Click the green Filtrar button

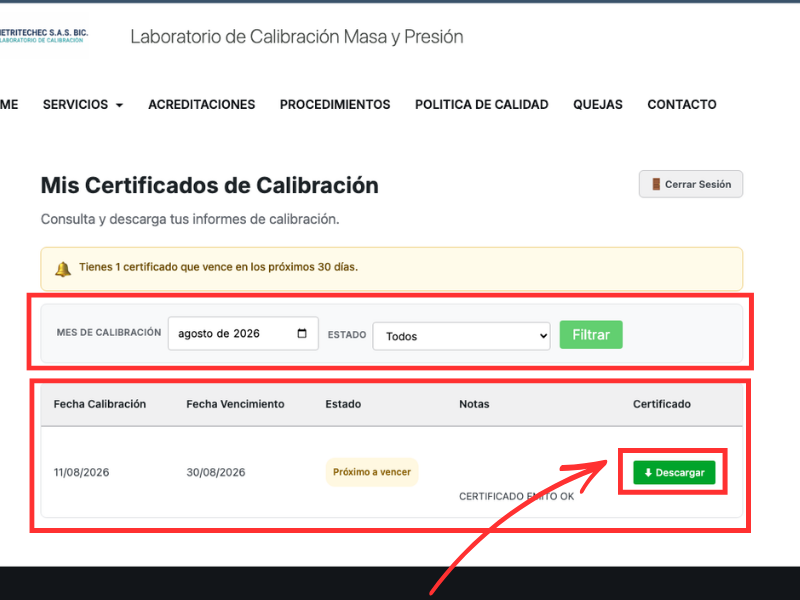point(591,335)
